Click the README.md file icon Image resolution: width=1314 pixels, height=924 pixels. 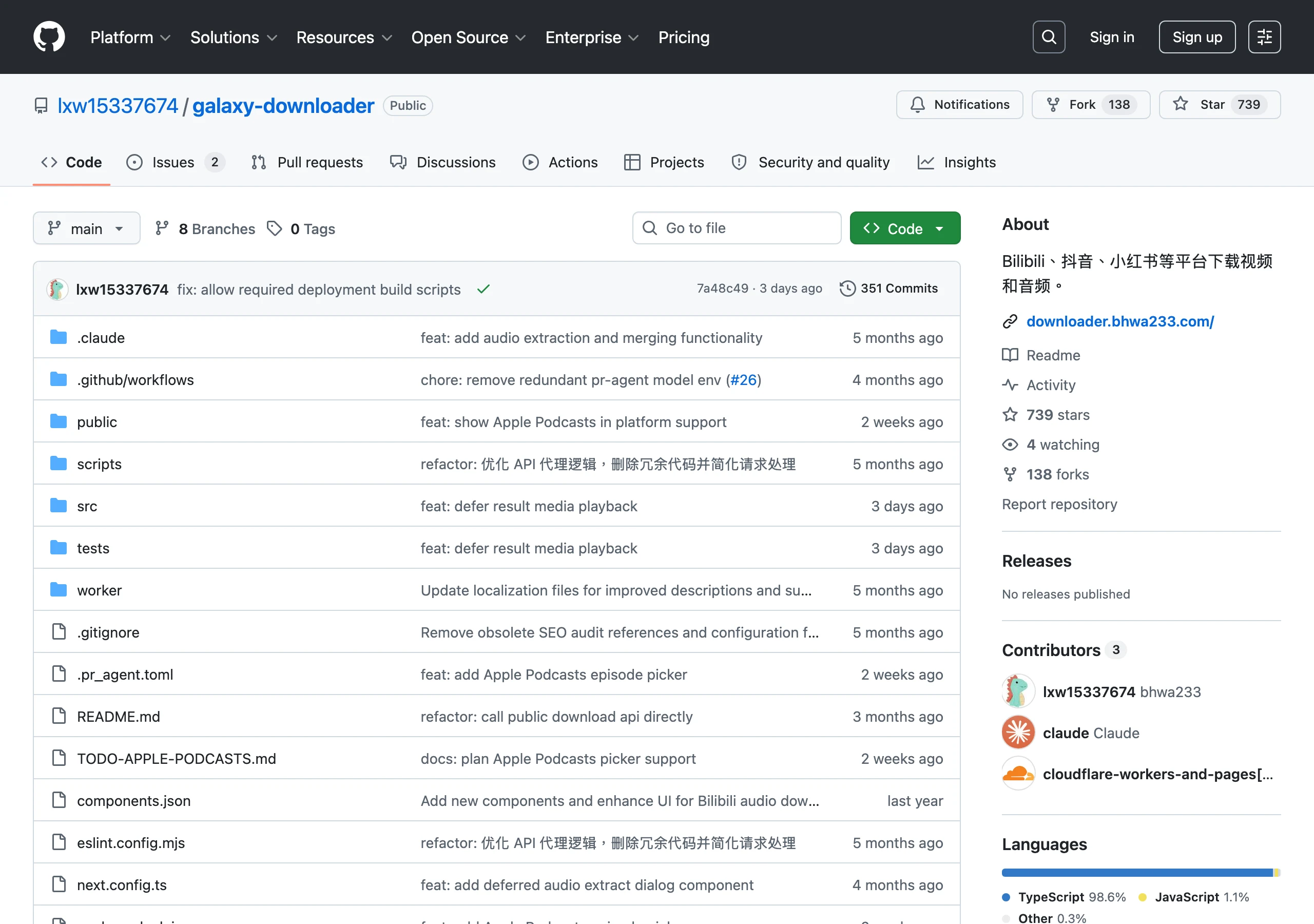(59, 716)
